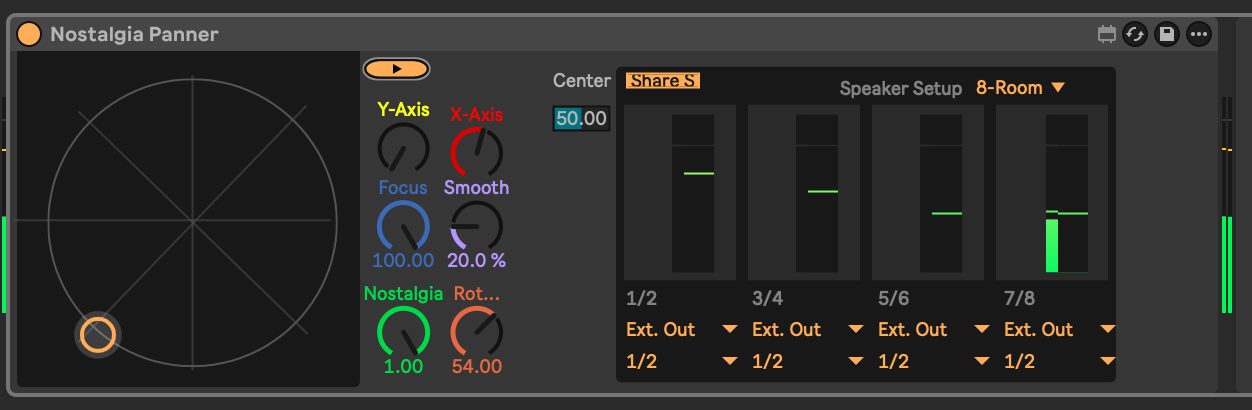The width and height of the screenshot is (1252, 410).
Task: Click the green Nostalgia knob
Action: tap(403, 332)
